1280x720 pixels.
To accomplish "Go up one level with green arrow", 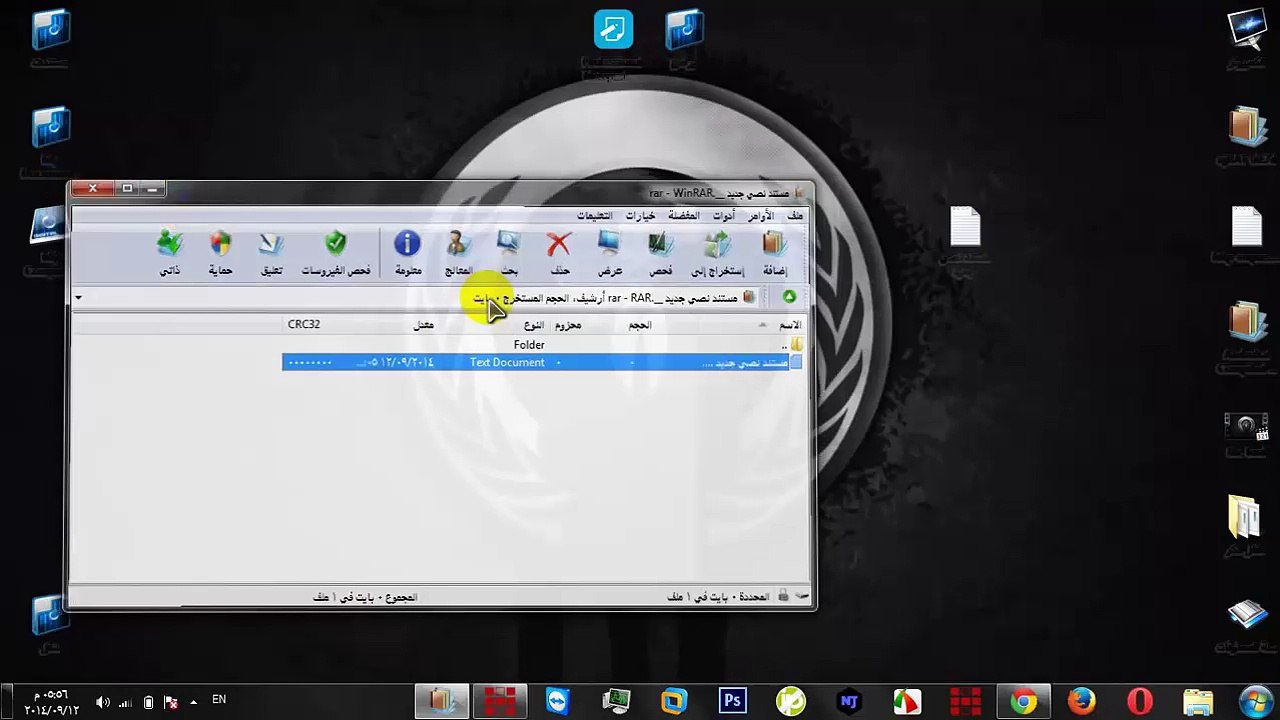I will click(789, 297).
